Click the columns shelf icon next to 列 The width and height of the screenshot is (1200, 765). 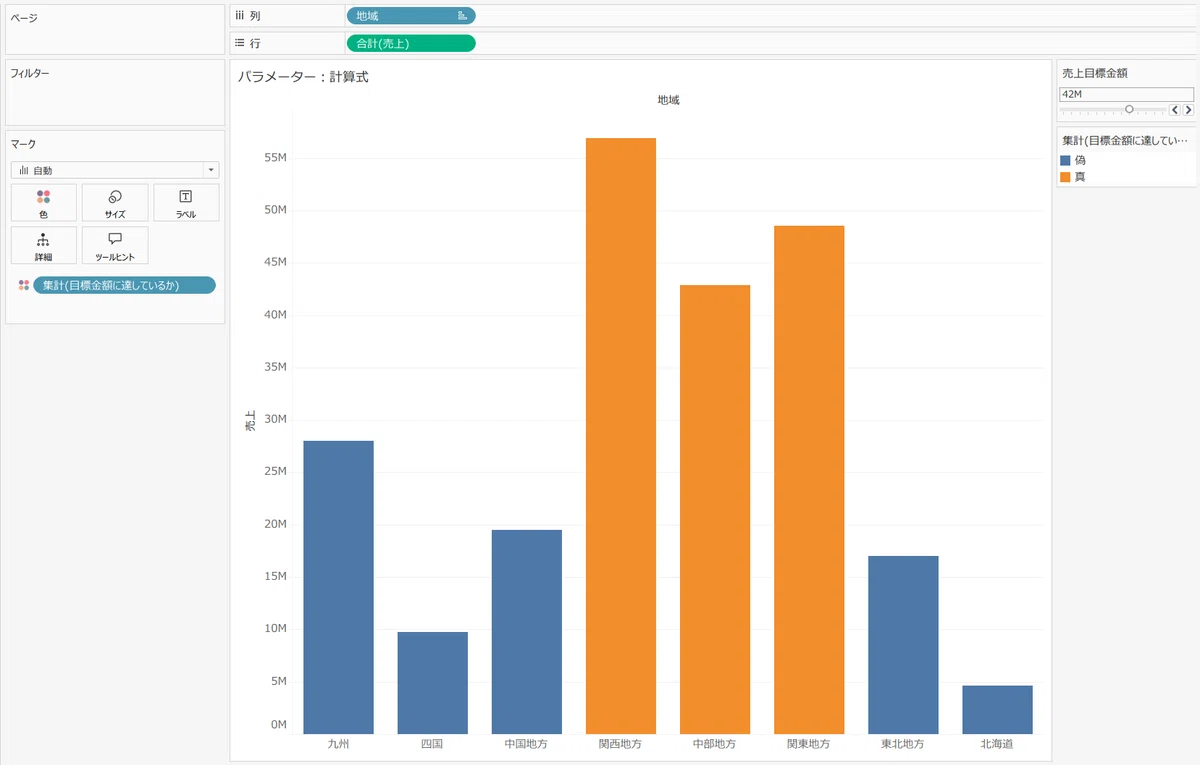[x=239, y=15]
